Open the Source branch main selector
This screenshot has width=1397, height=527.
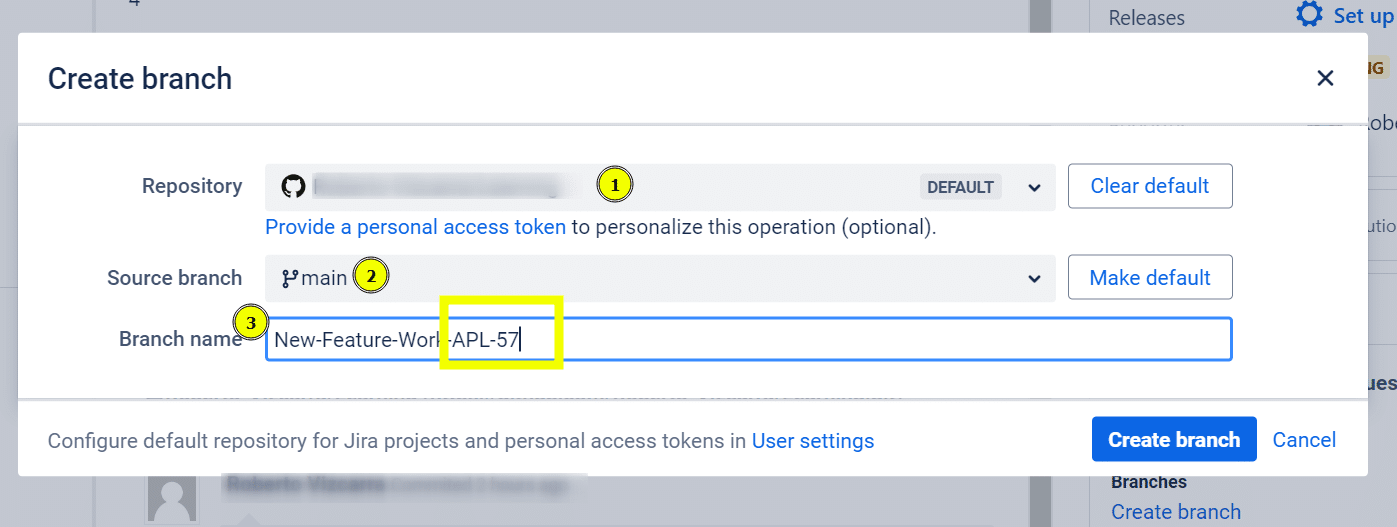(x=660, y=278)
